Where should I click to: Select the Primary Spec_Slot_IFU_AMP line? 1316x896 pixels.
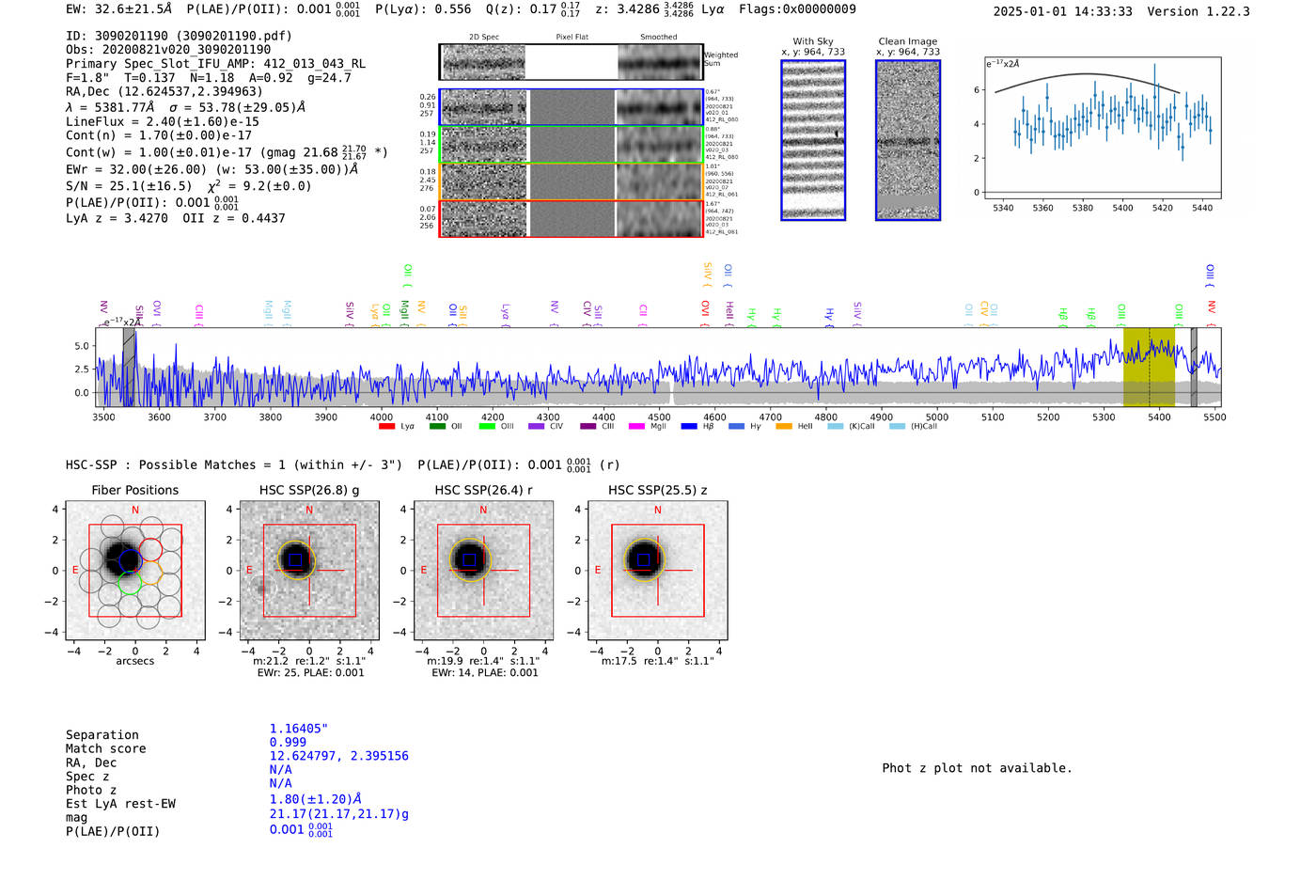216,64
